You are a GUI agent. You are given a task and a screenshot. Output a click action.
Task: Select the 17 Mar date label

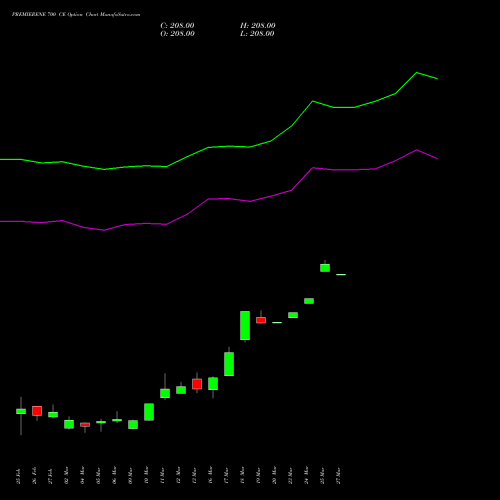[x=227, y=476]
